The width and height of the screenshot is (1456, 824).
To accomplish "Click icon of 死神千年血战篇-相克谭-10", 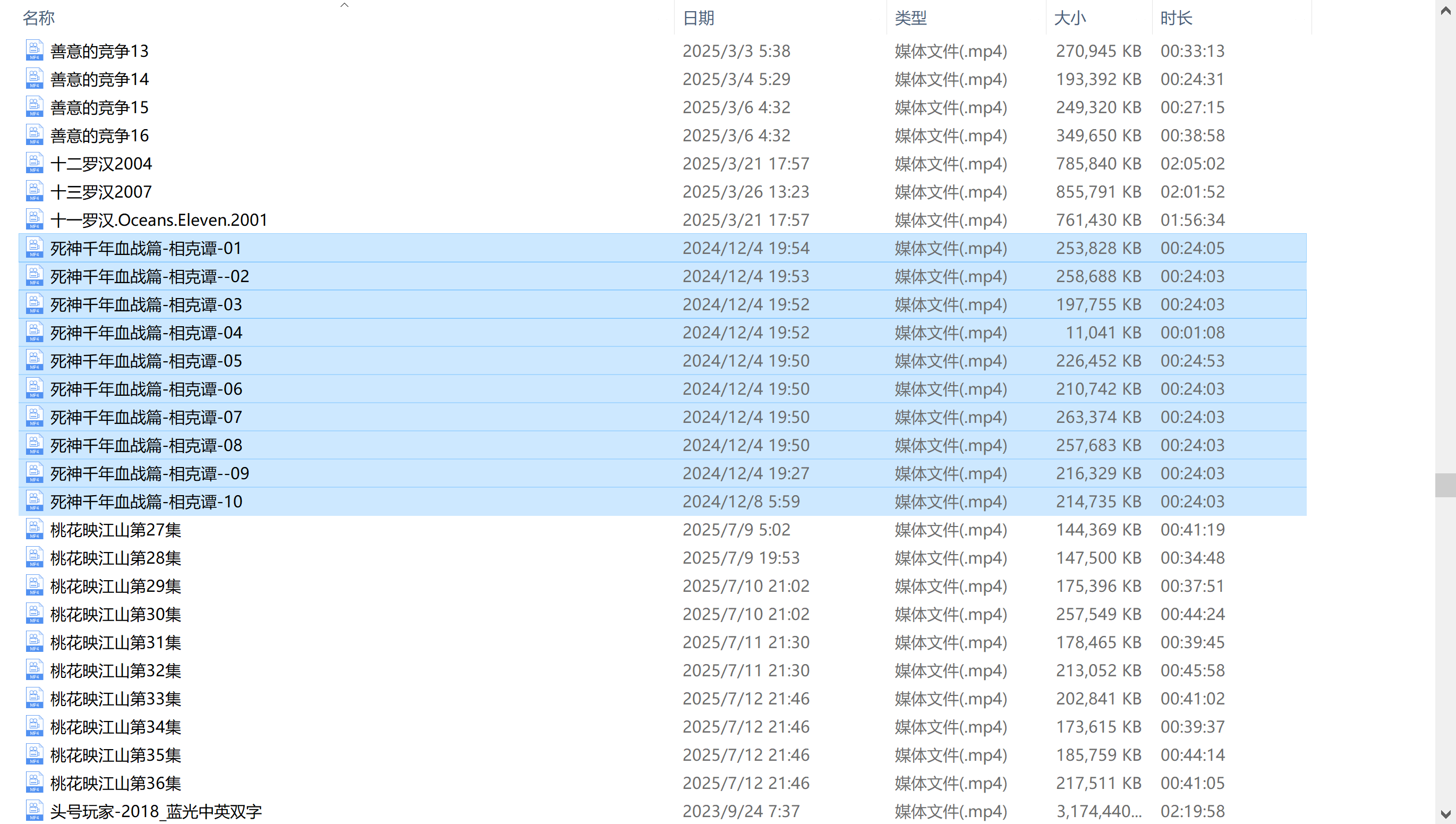I will (x=34, y=501).
